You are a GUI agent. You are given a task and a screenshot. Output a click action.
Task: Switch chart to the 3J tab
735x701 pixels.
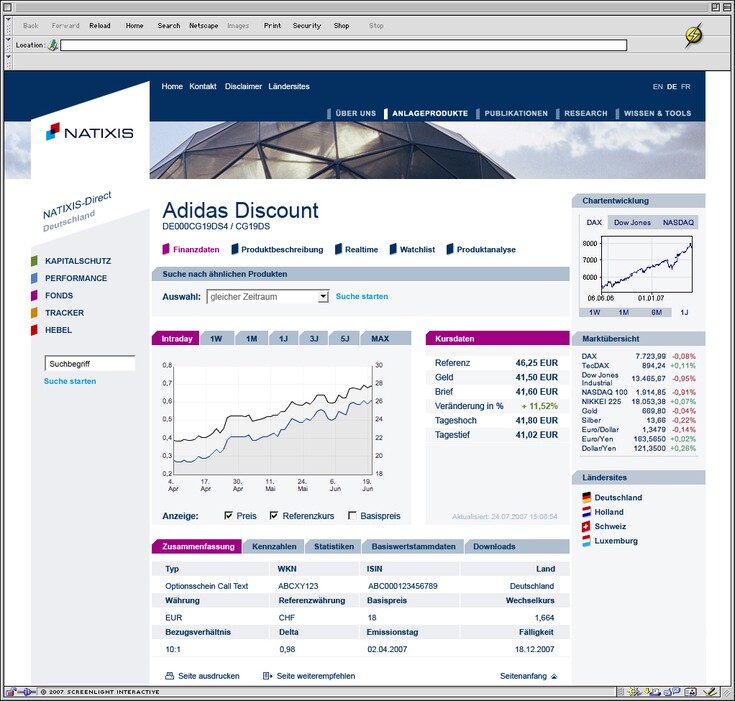click(x=314, y=339)
